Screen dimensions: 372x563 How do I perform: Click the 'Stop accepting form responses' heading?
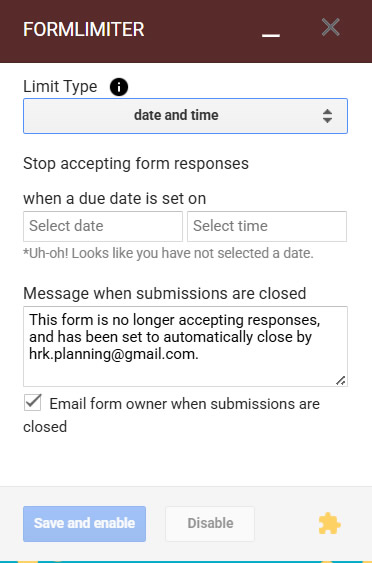coord(136,164)
